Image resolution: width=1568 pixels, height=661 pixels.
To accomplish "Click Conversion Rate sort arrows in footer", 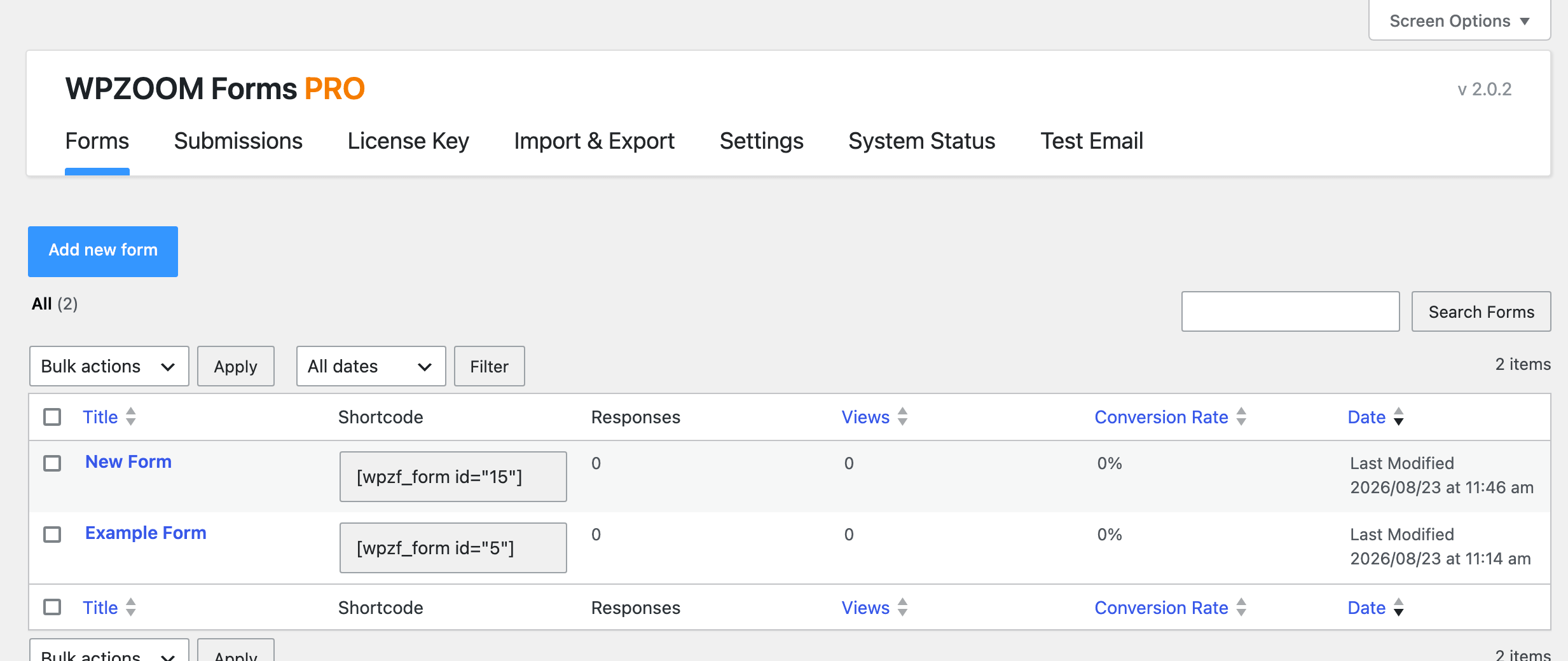I will pos(1241,608).
